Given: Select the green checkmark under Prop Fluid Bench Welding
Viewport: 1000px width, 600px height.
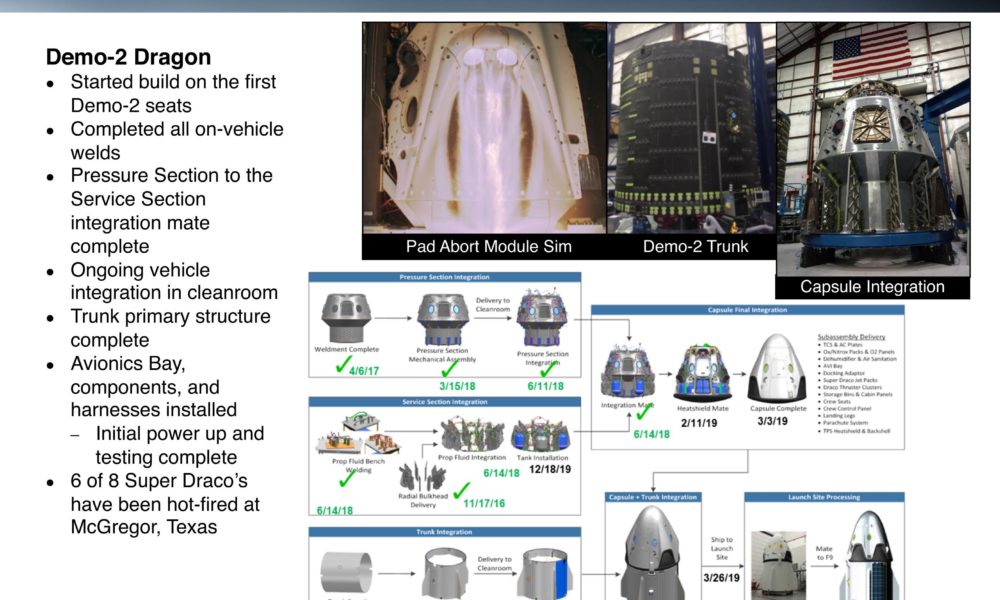Looking at the screenshot, I should click(x=347, y=478).
